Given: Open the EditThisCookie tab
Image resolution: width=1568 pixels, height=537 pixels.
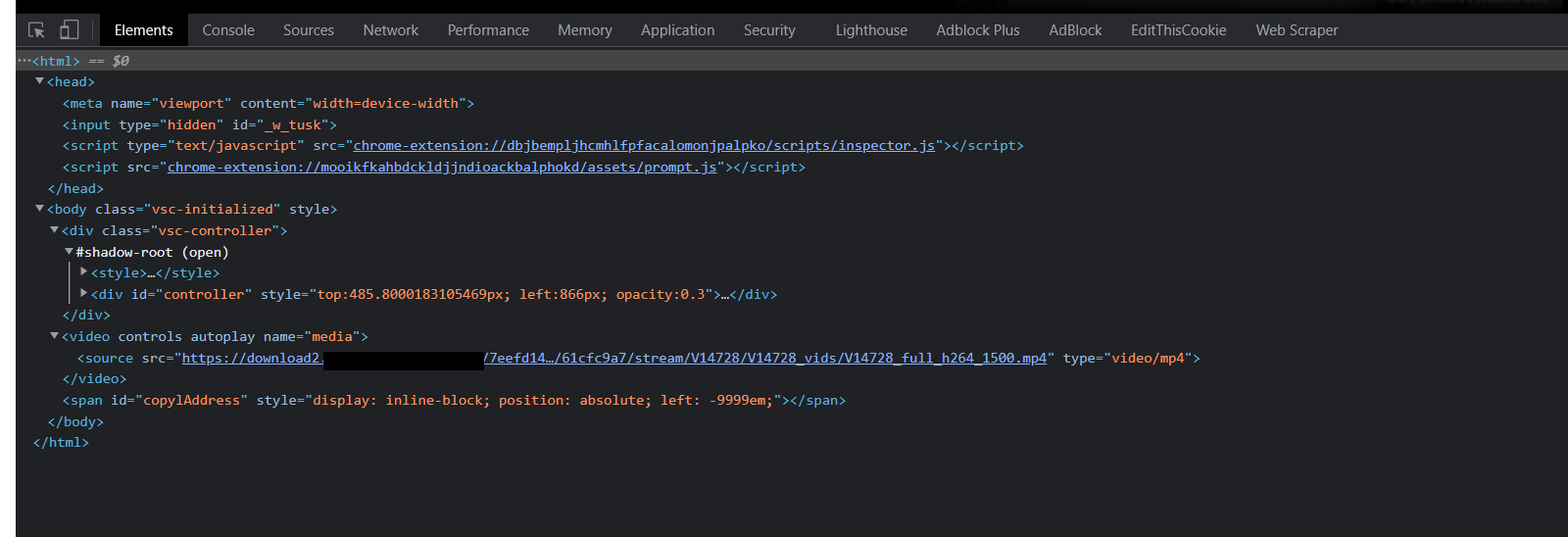Looking at the screenshot, I should coord(1178,30).
